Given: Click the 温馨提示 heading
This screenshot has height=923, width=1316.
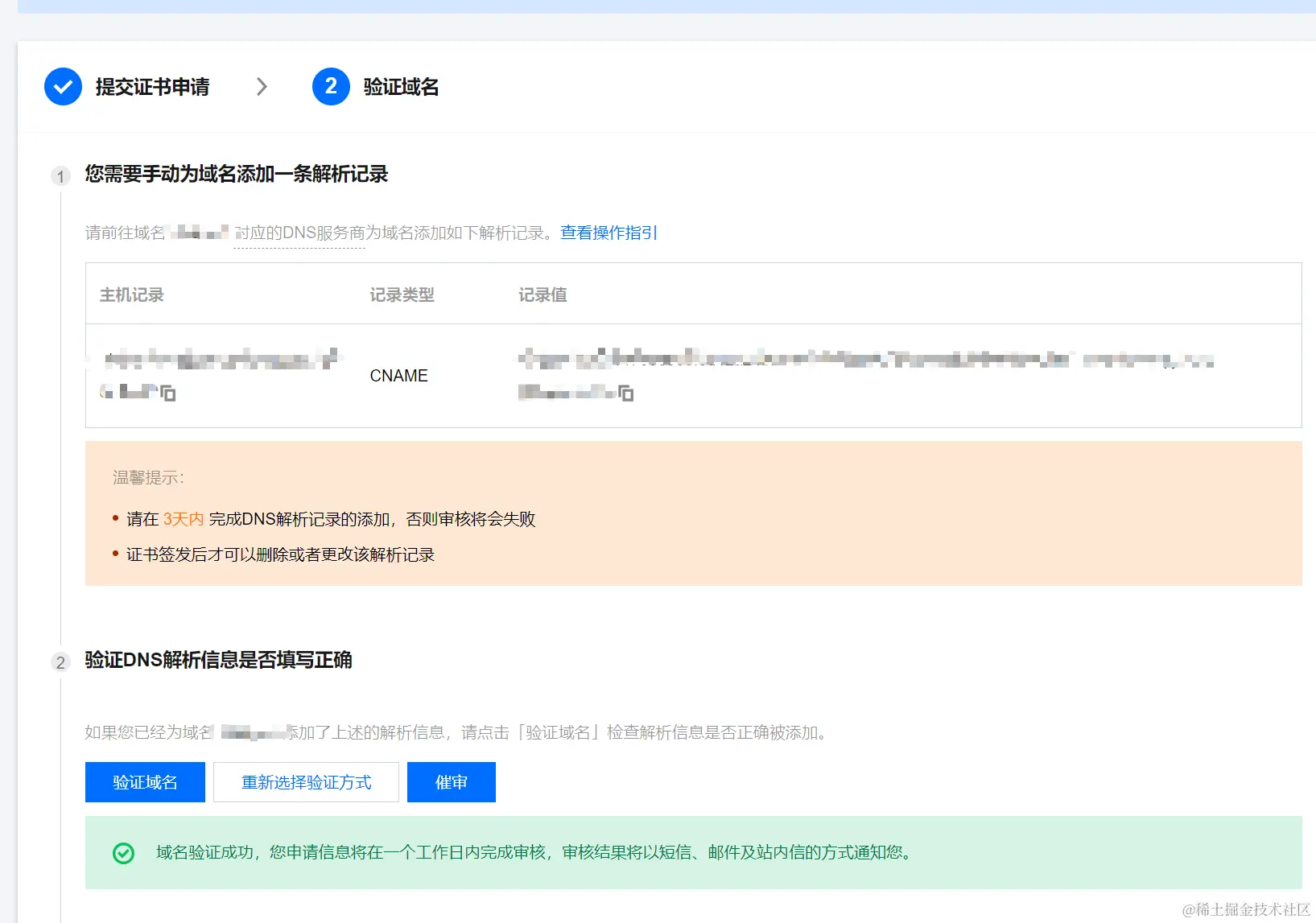Looking at the screenshot, I should click(148, 478).
